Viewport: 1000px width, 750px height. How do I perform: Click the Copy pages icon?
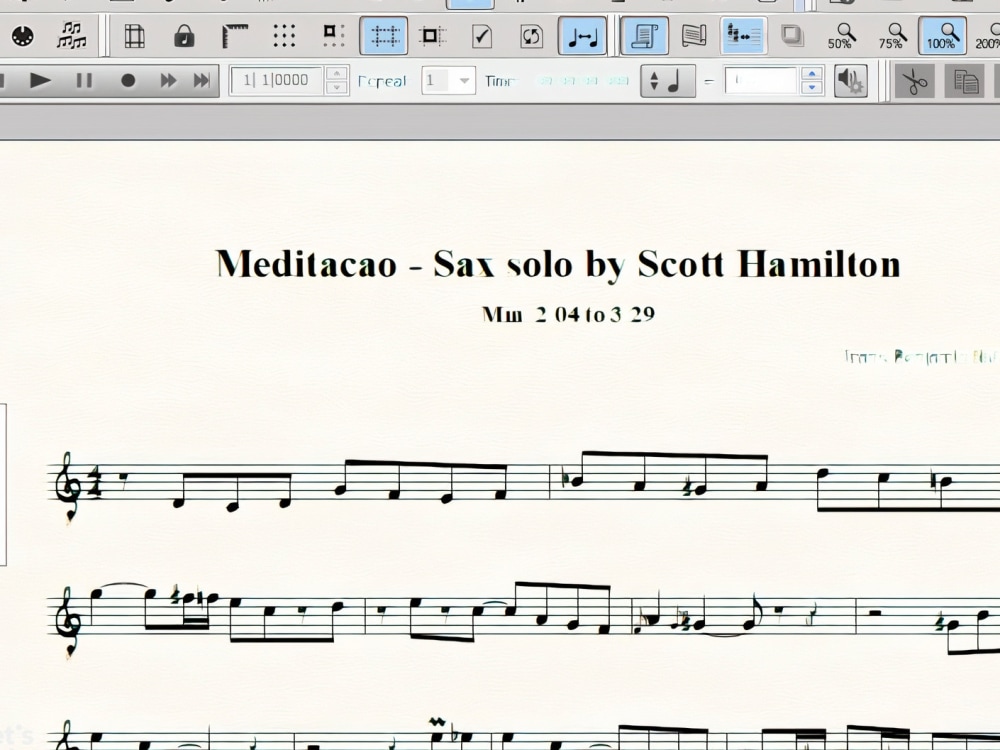[965, 82]
